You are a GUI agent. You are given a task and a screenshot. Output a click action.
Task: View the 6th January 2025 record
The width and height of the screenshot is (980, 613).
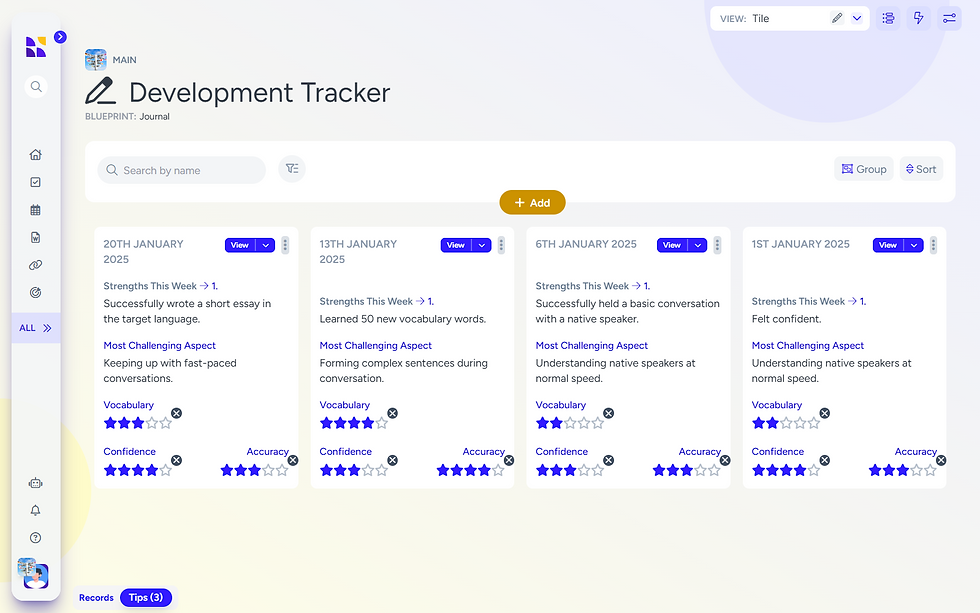[672, 245]
